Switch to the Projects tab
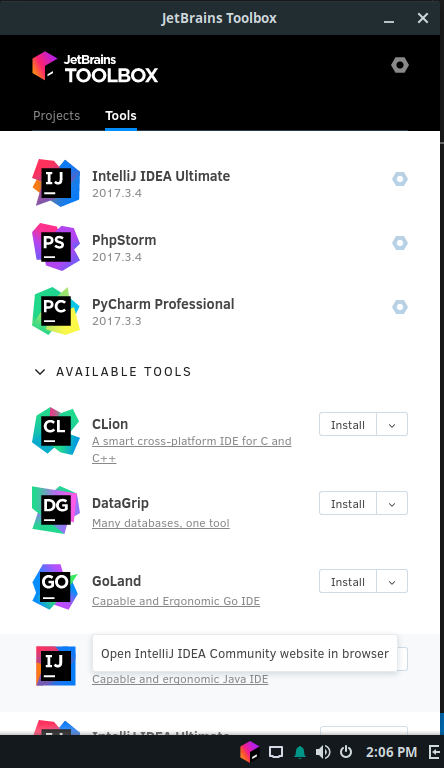Viewport: 444px width, 768px height. (56, 116)
